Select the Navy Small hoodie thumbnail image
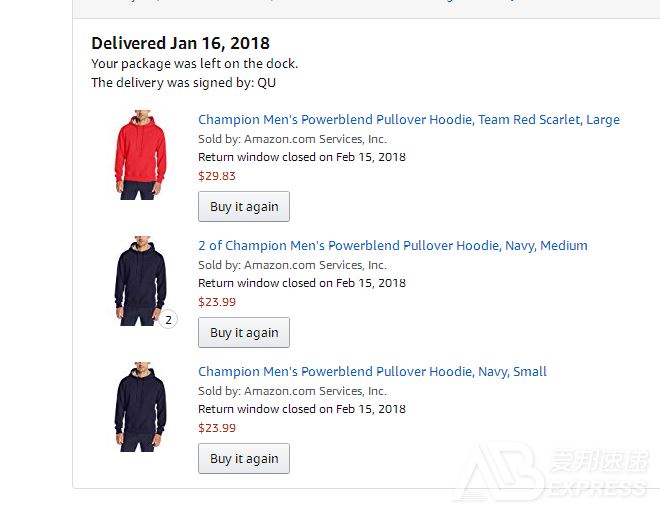660x523 pixels. pos(140,407)
